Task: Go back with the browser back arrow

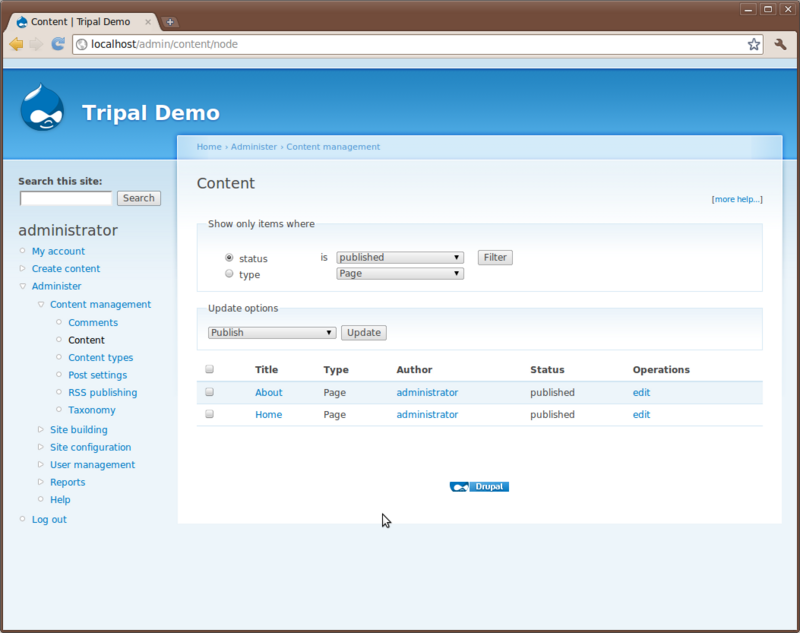Action: tap(16, 44)
